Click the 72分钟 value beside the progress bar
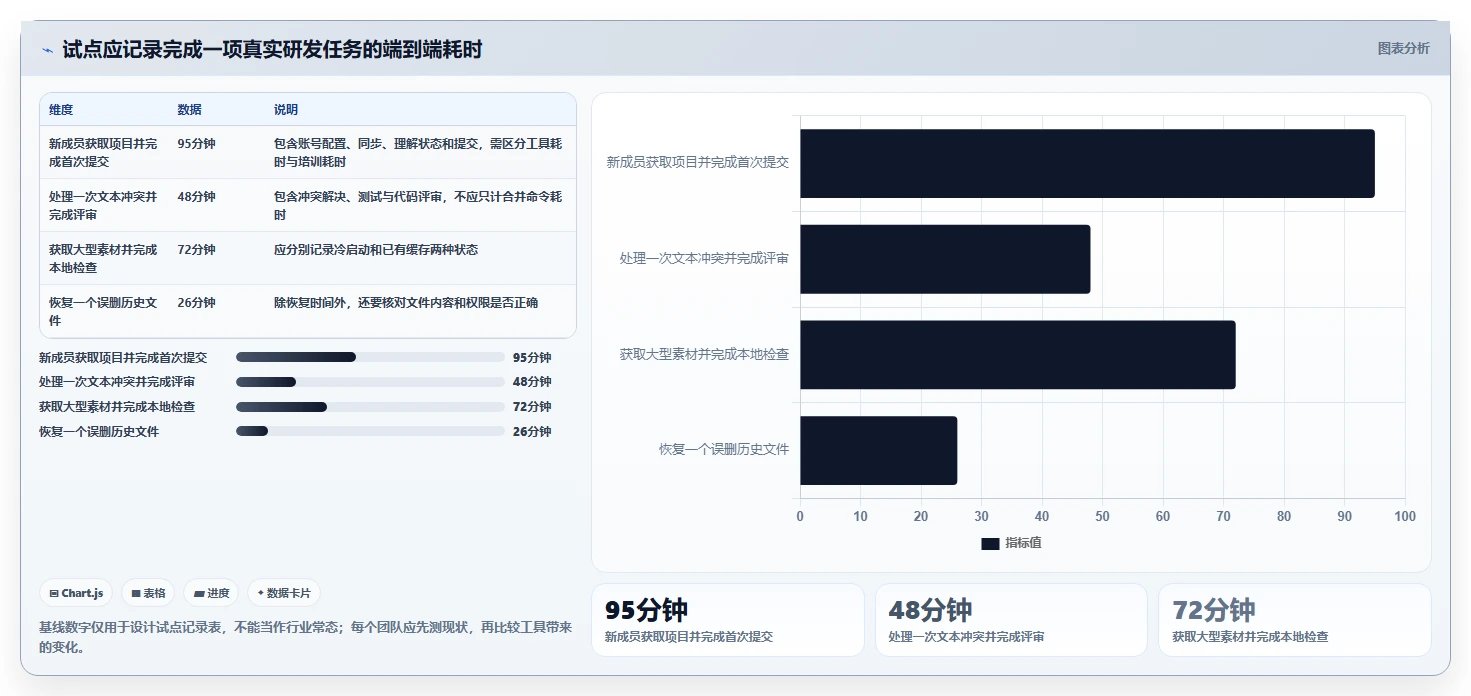Screen dimensions: 1471x696 (532, 407)
